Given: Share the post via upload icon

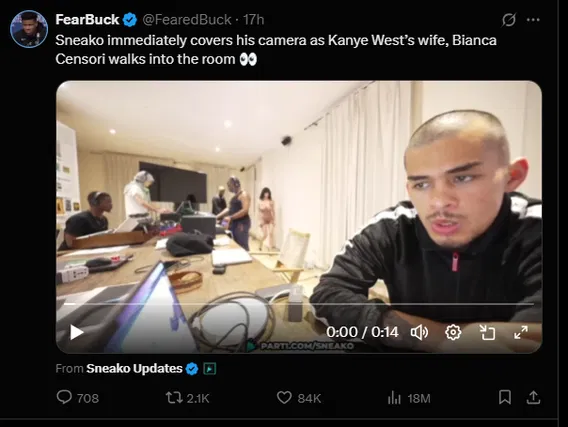Looking at the screenshot, I should (533, 397).
